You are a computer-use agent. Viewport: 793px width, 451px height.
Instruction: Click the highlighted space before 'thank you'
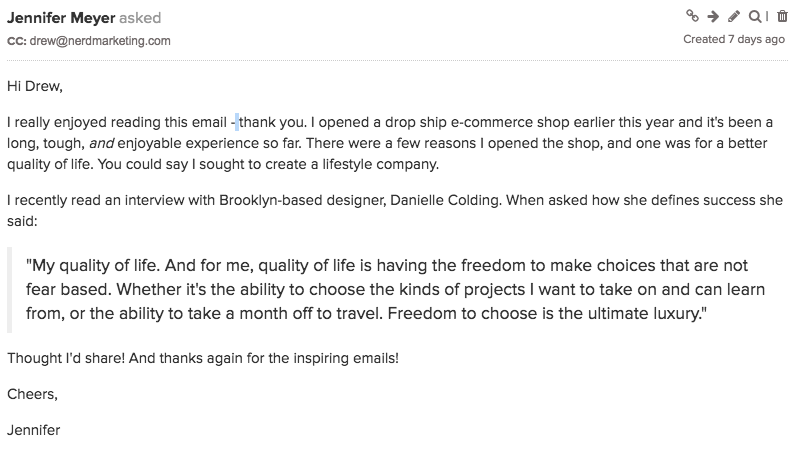point(237,122)
